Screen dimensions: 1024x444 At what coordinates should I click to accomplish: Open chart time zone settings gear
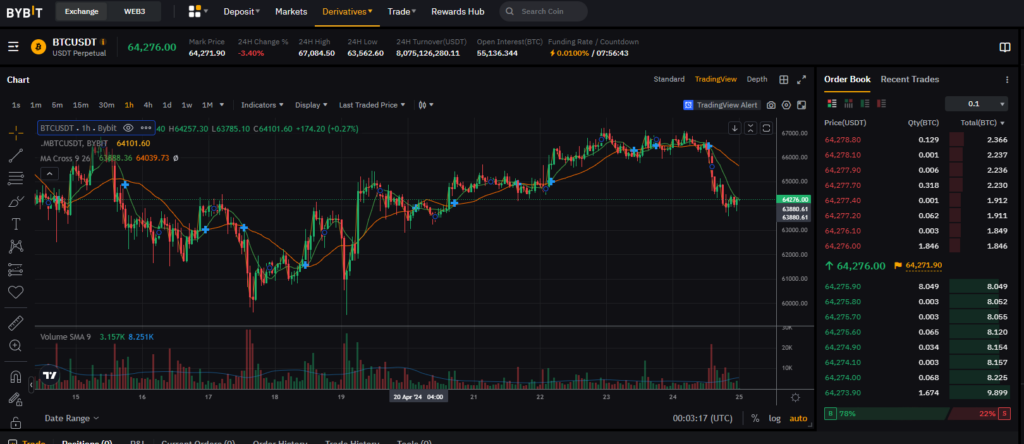point(795,398)
